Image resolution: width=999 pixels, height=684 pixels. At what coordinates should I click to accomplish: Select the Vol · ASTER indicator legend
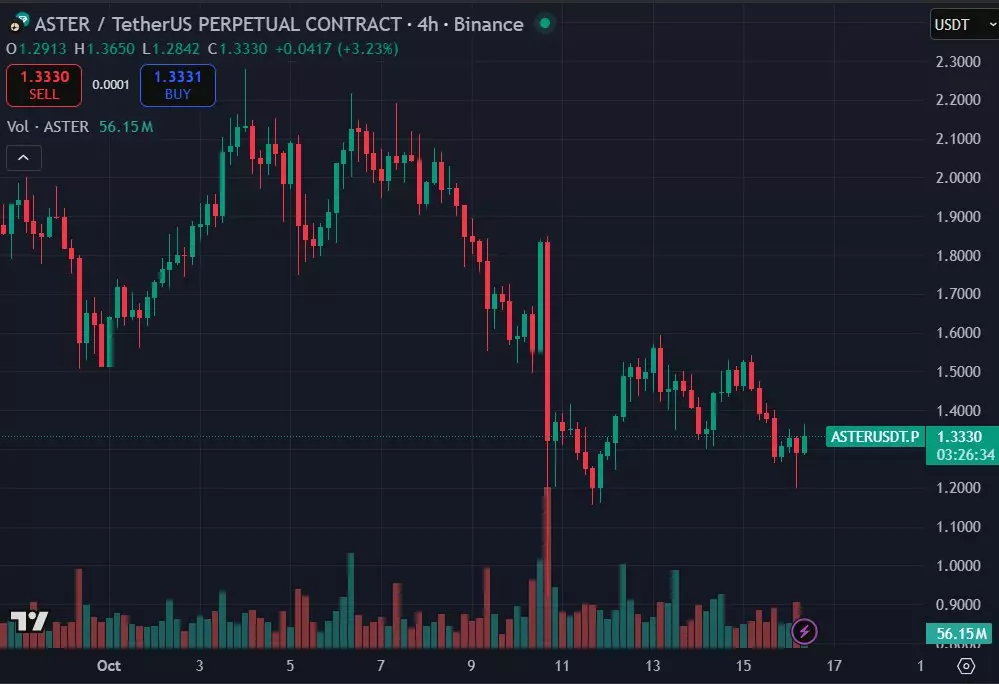pos(48,127)
